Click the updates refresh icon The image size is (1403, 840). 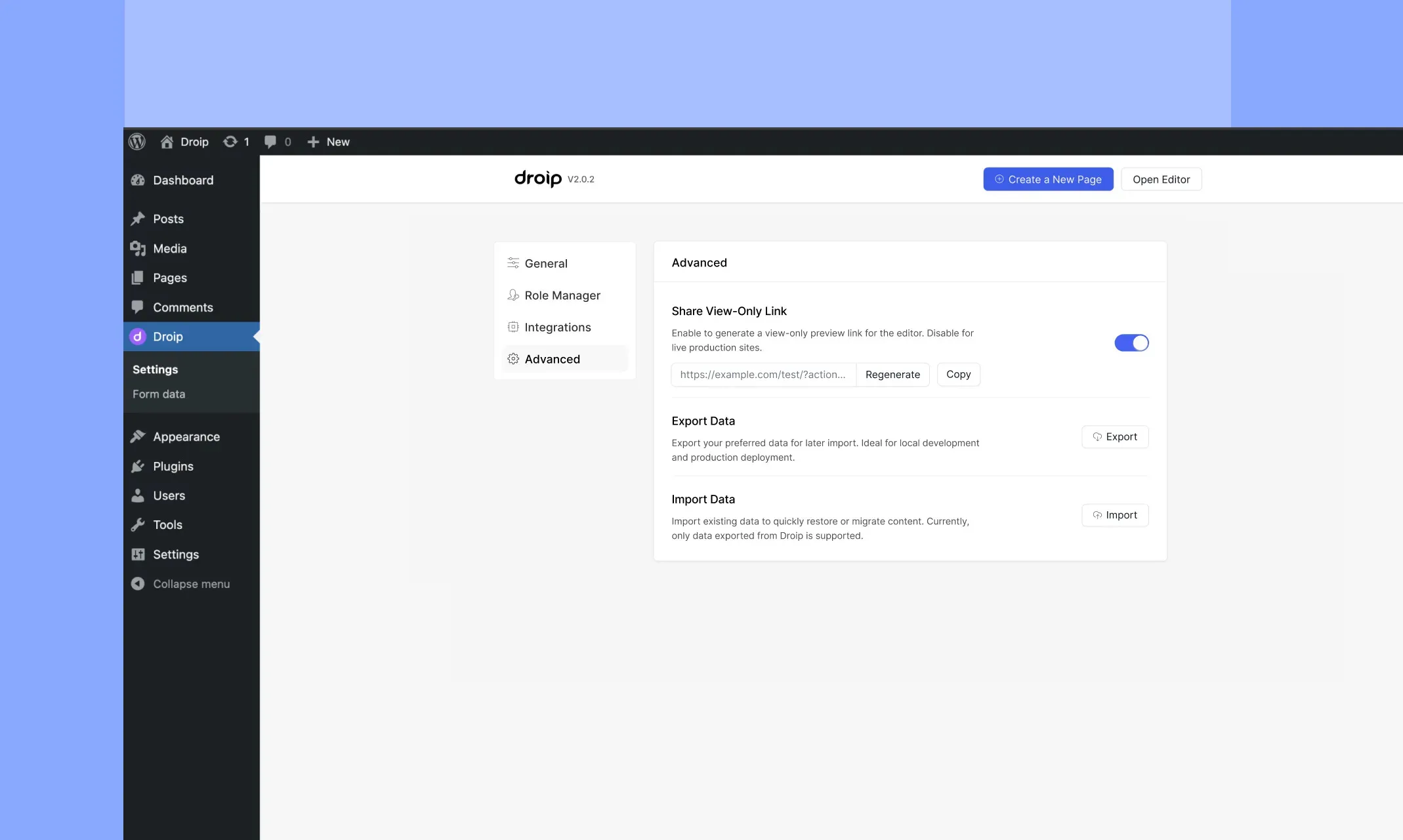pyautogui.click(x=230, y=142)
